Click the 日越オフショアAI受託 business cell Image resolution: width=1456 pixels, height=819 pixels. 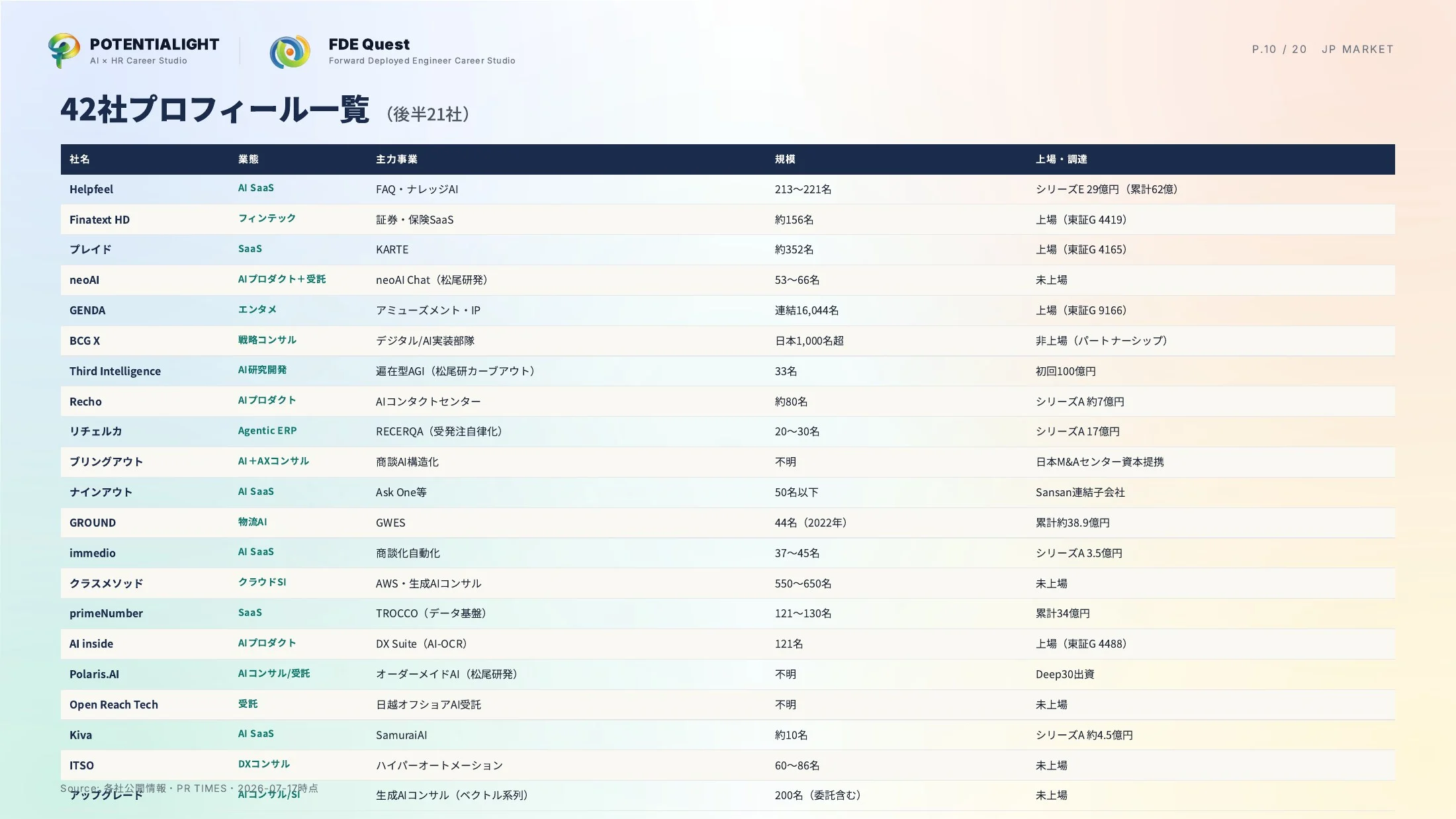click(428, 705)
